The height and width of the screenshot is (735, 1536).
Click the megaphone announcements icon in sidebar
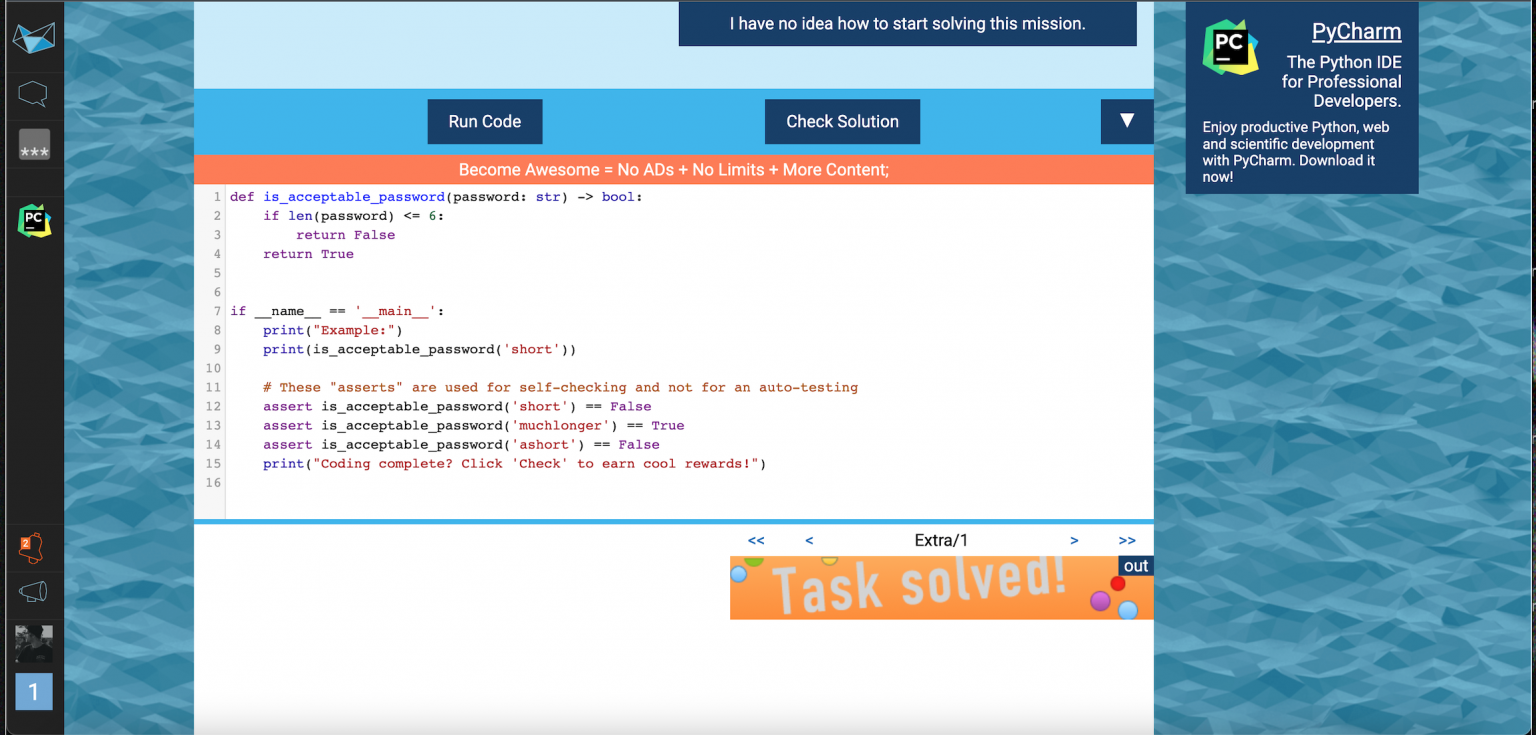click(33, 593)
